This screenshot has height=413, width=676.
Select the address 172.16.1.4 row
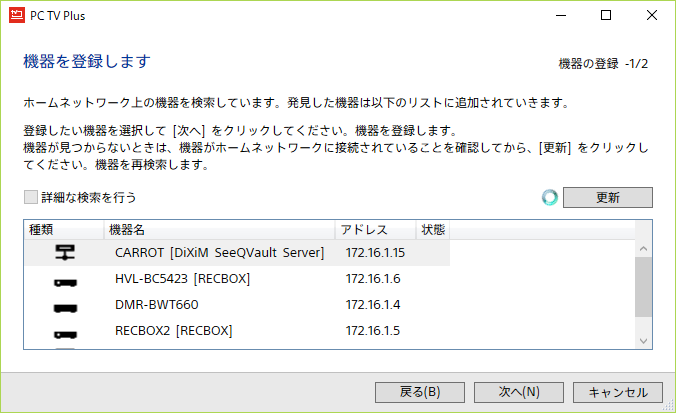pyautogui.click(x=373, y=305)
